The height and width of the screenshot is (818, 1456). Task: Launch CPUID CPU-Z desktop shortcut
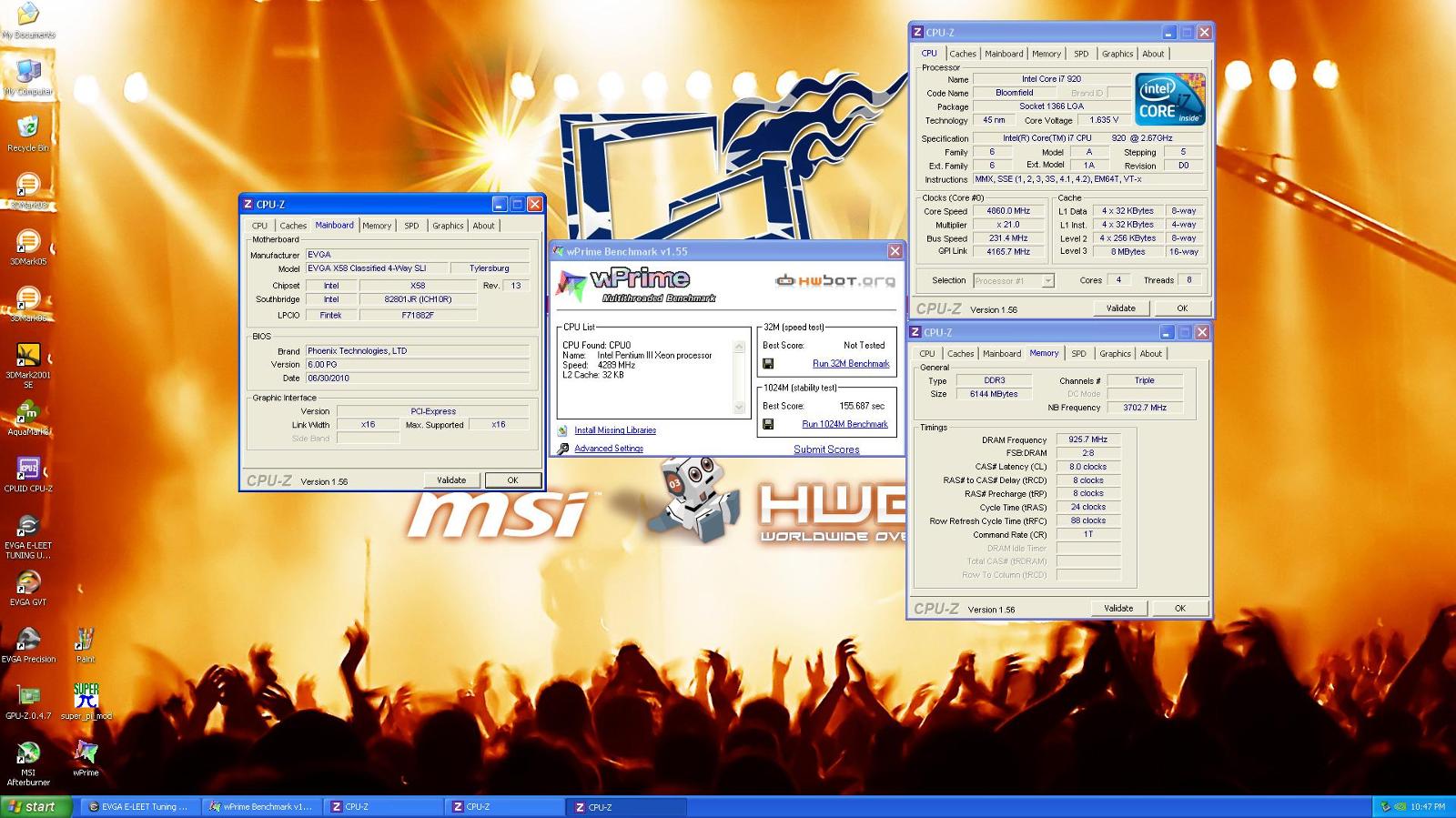coord(28,473)
